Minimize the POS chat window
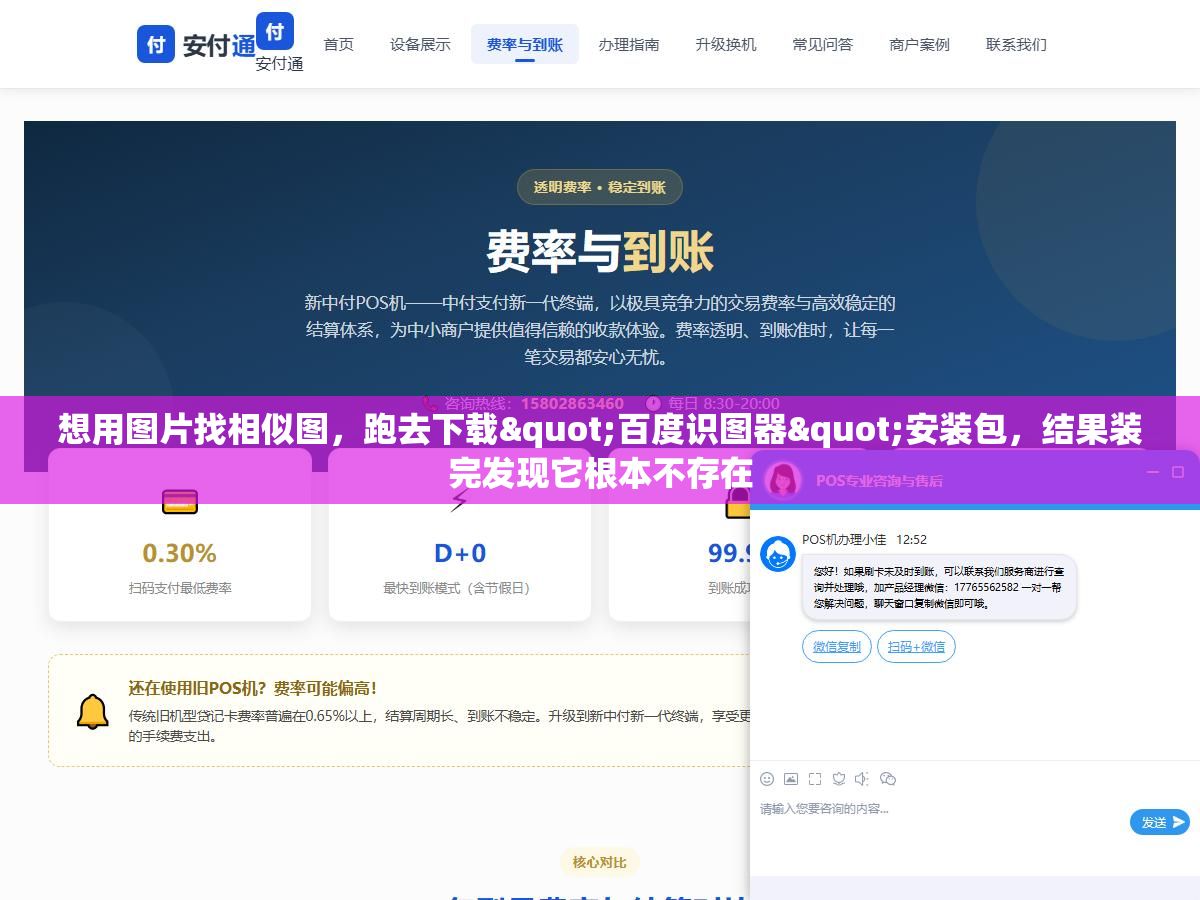Viewport: 1200px width, 900px height. 1152,472
